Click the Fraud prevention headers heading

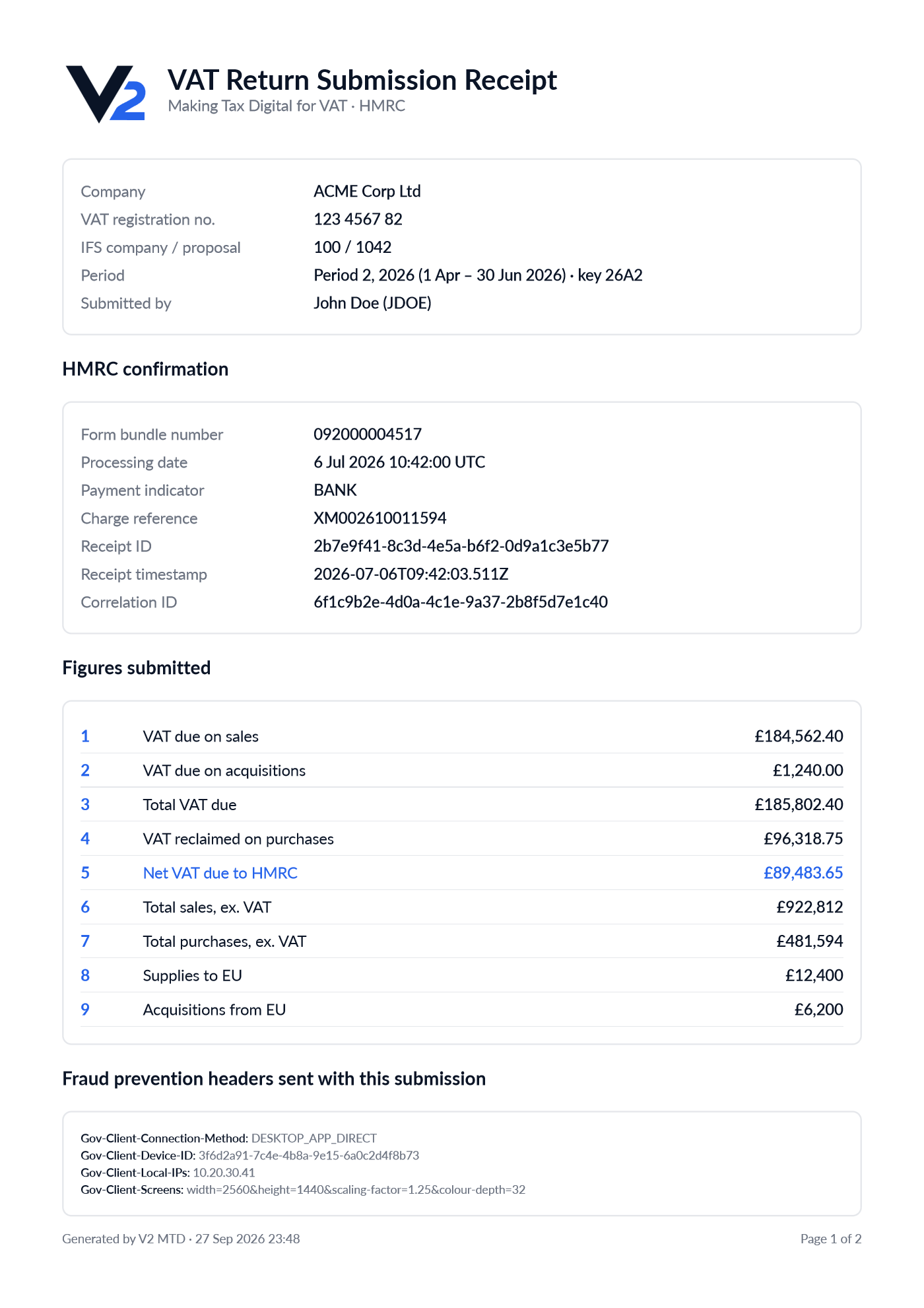pyautogui.click(x=274, y=1078)
